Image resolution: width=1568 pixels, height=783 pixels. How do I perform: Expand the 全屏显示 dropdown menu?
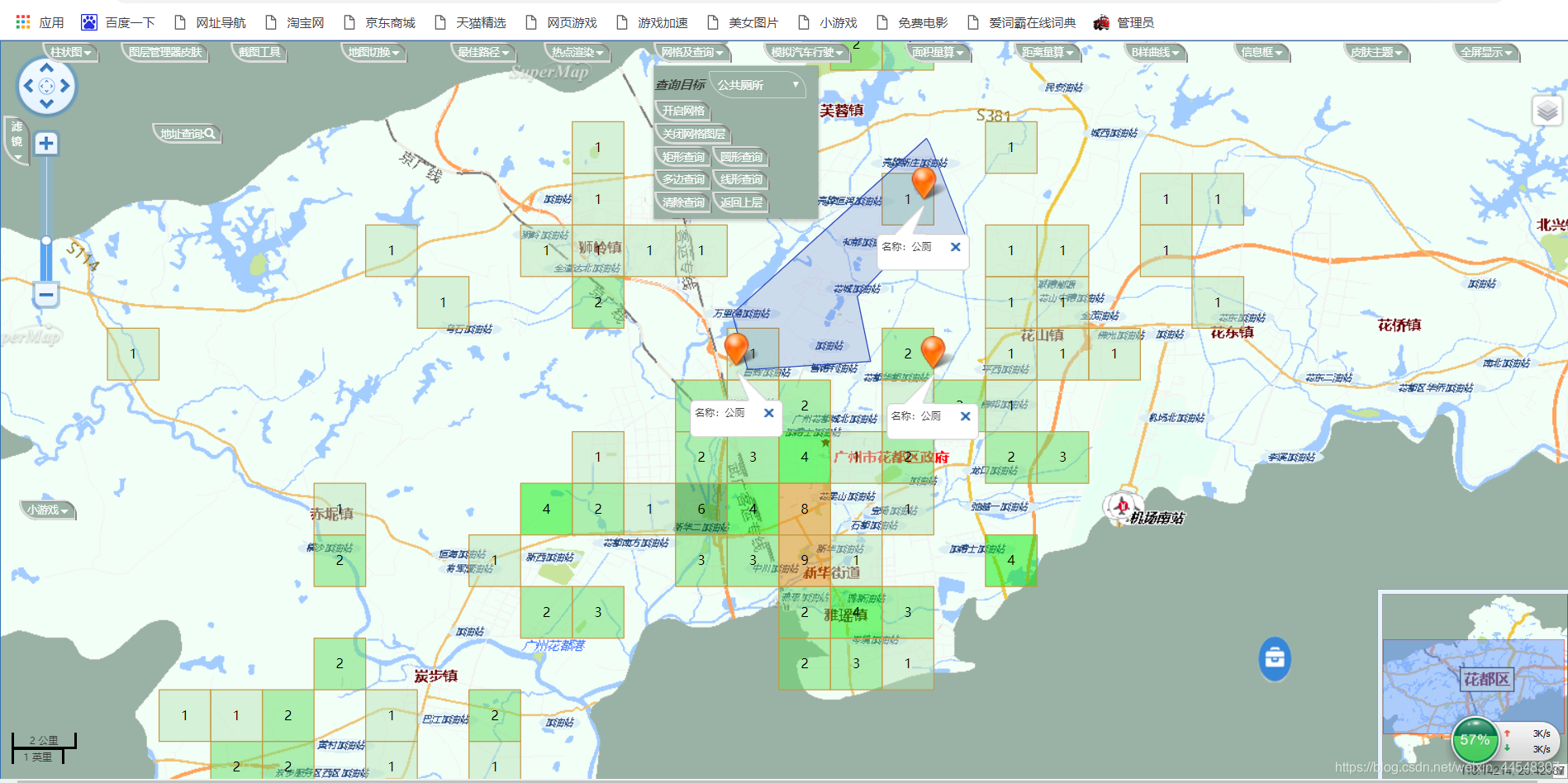click(1486, 52)
